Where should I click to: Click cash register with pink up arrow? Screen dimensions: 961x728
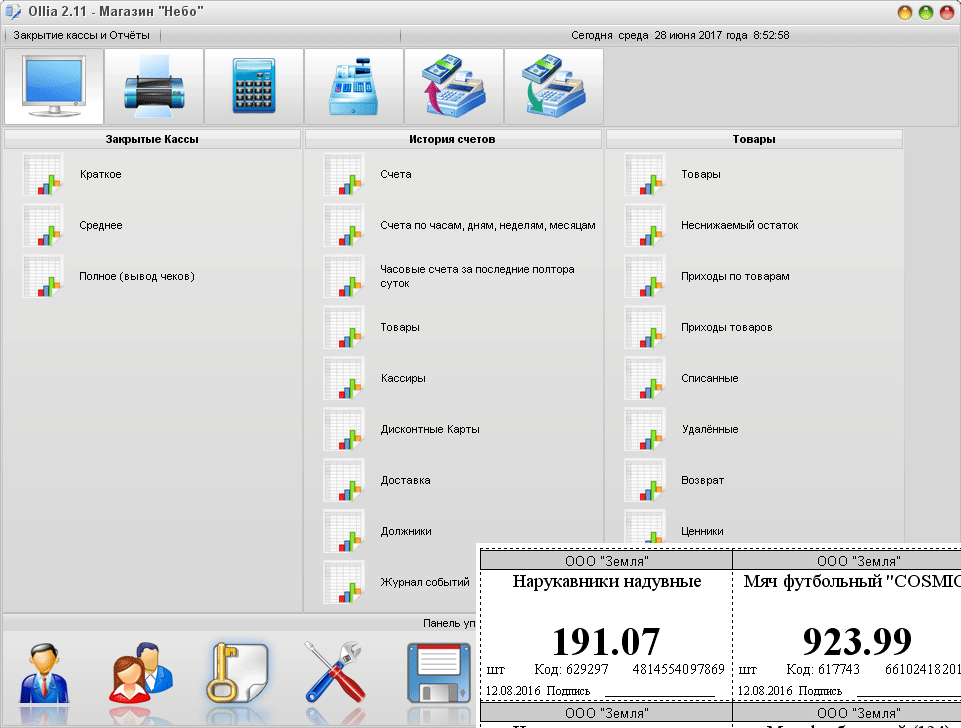[454, 86]
